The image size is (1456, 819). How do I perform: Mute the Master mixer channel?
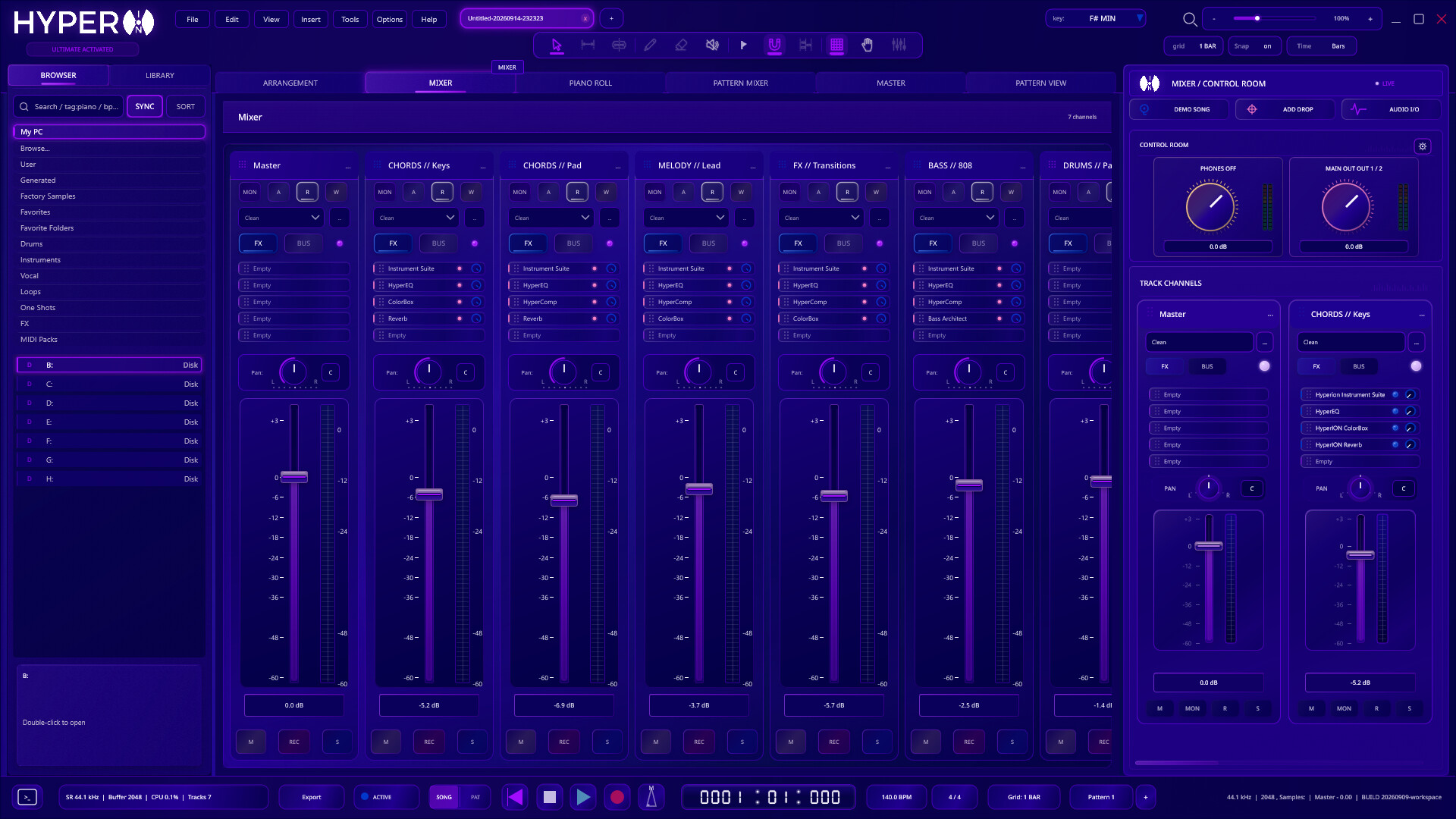point(251,742)
